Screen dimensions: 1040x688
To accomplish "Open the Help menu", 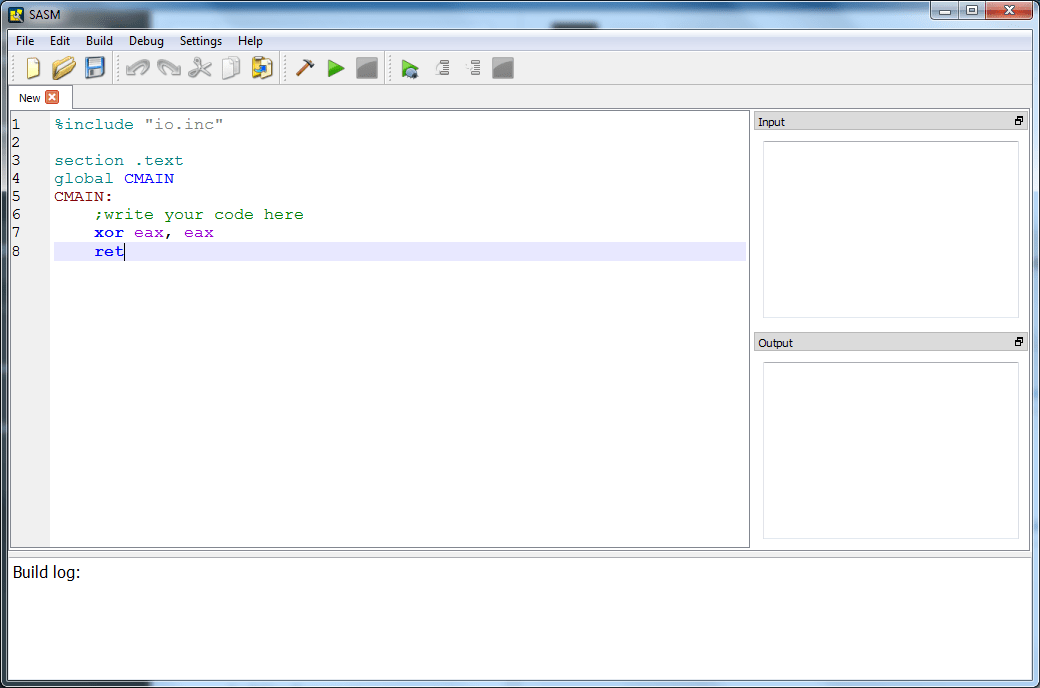I will point(250,40).
